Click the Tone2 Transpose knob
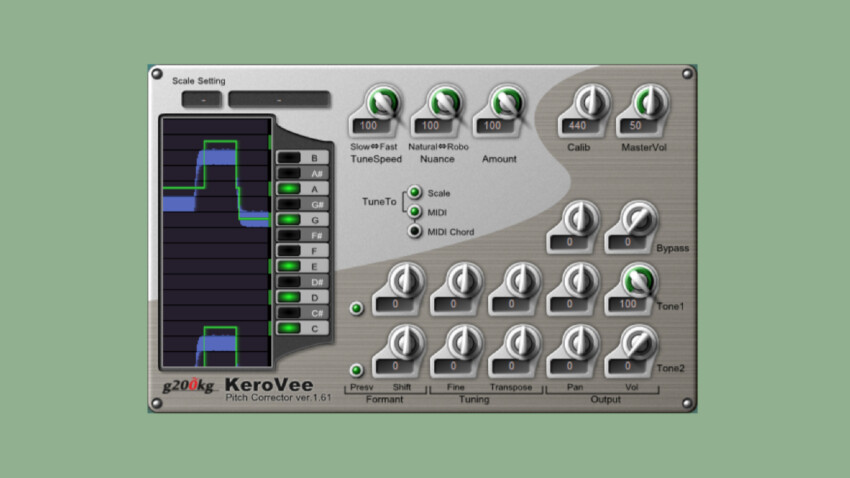The image size is (850, 478). tap(520, 342)
